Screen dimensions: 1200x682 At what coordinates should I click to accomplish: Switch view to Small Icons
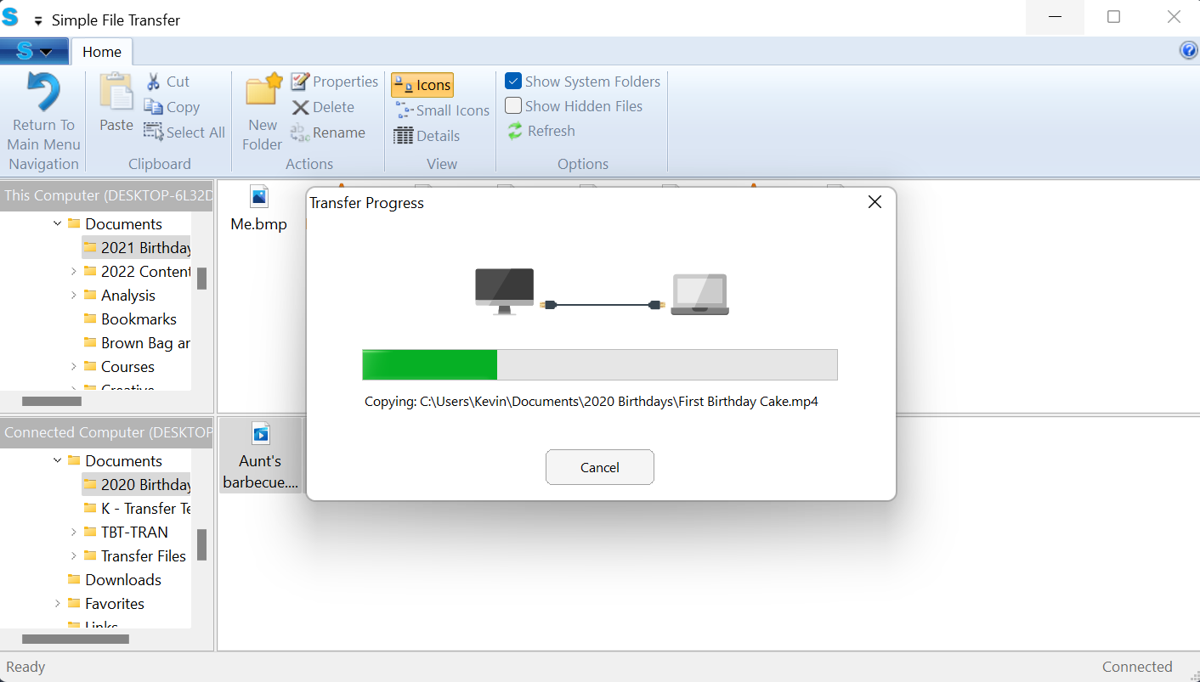pos(440,109)
